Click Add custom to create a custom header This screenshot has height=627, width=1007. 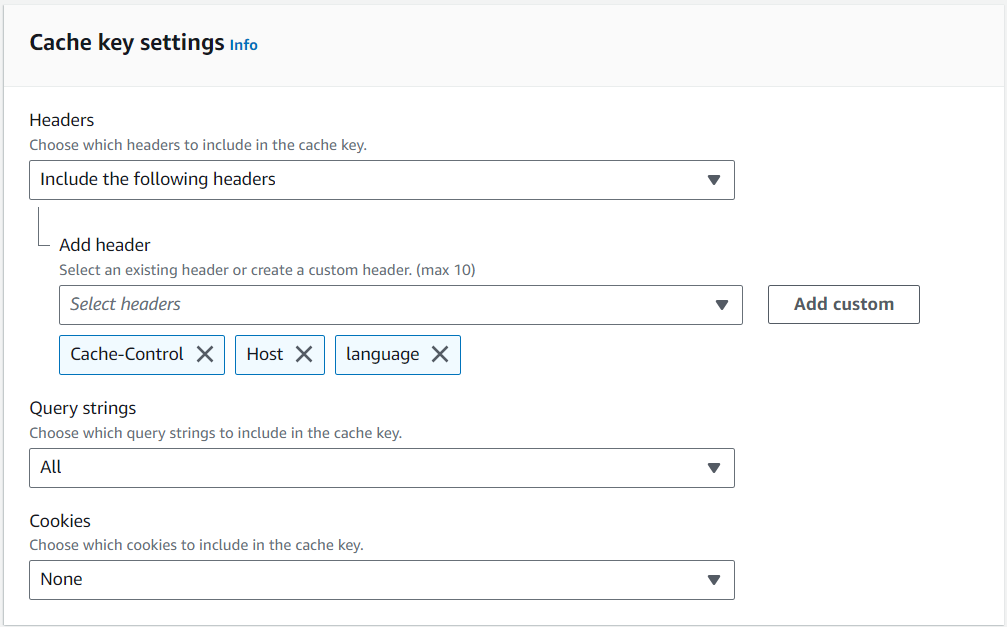point(843,304)
